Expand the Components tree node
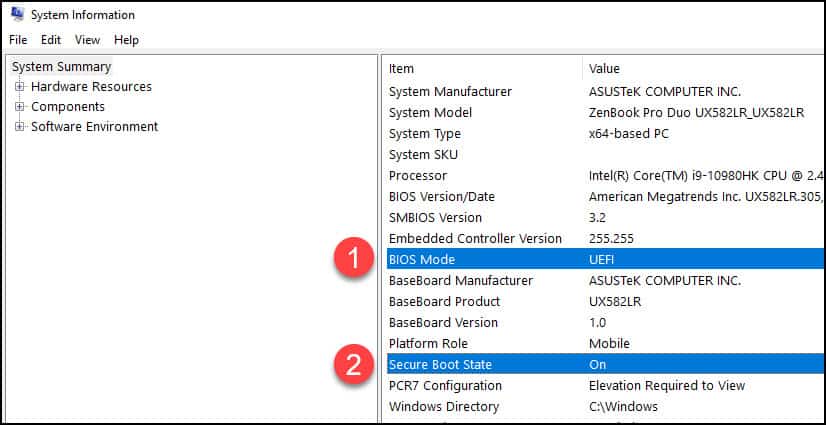Viewport: 826px width, 425px height. 19,107
